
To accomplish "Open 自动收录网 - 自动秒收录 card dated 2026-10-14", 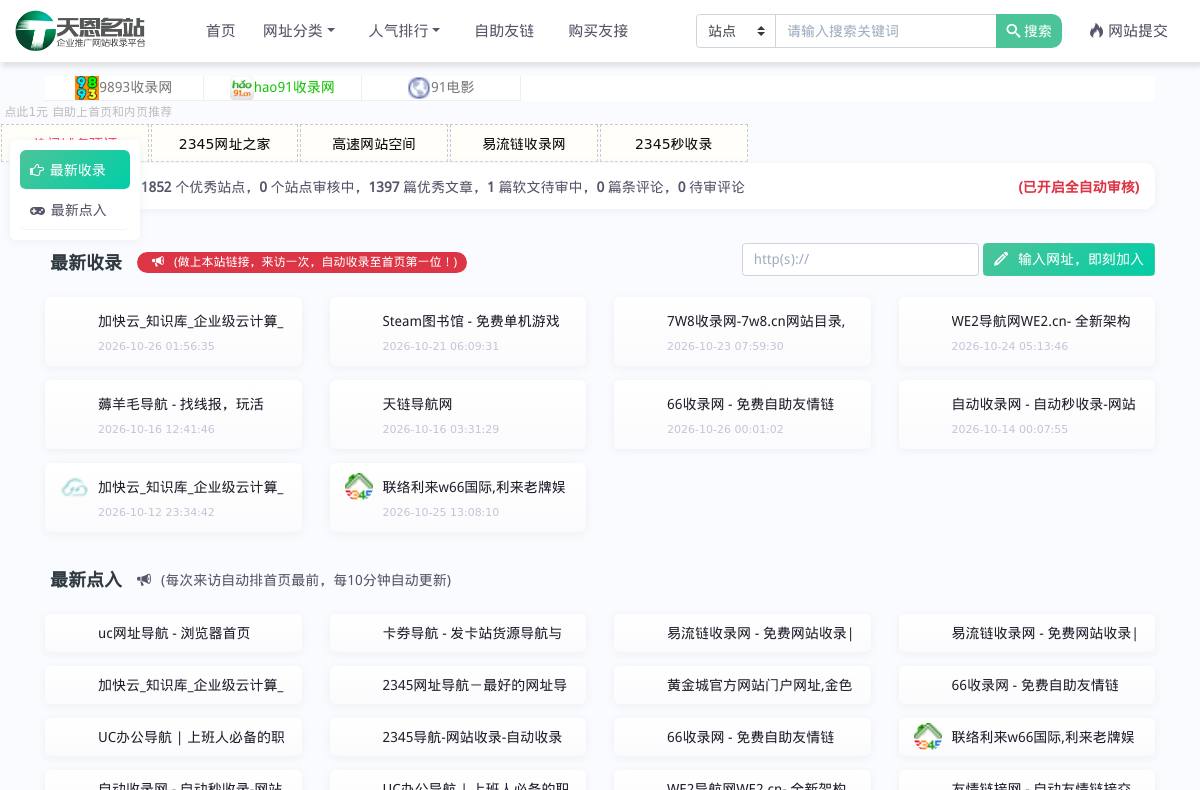I will click(x=1027, y=414).
